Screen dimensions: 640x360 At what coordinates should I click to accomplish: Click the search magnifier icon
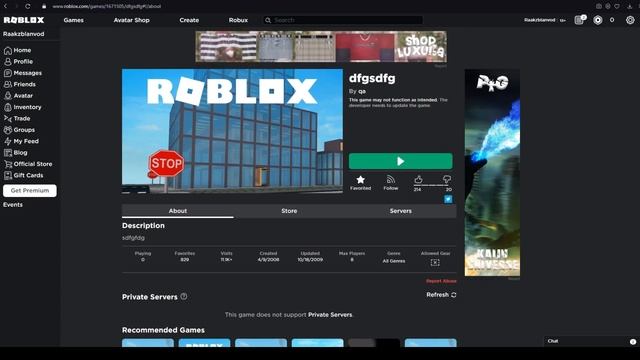pyautogui.click(x=268, y=20)
